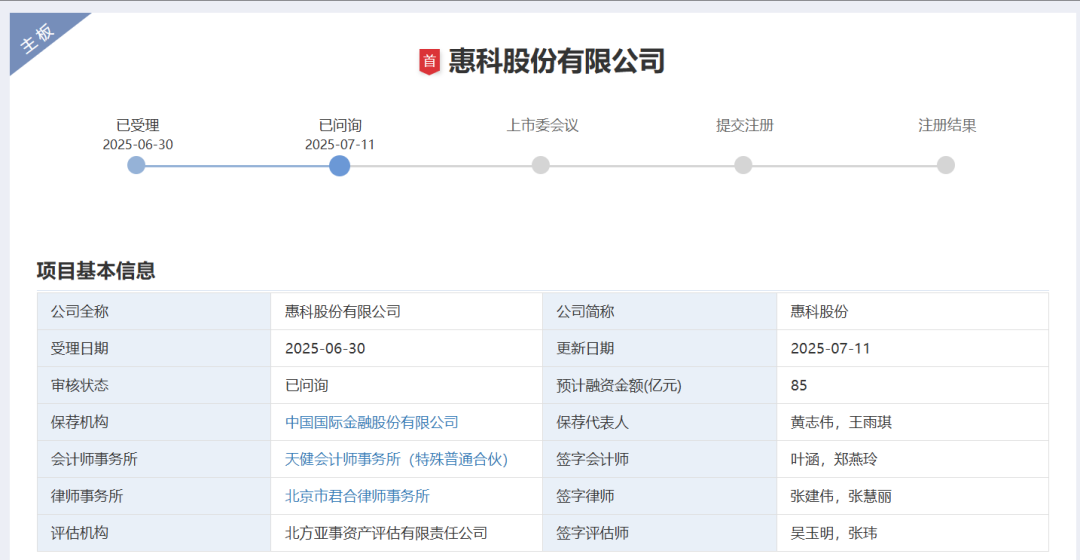Click the 2025-06-30 value in 受理日期 row
1080x560 pixels.
point(325,349)
